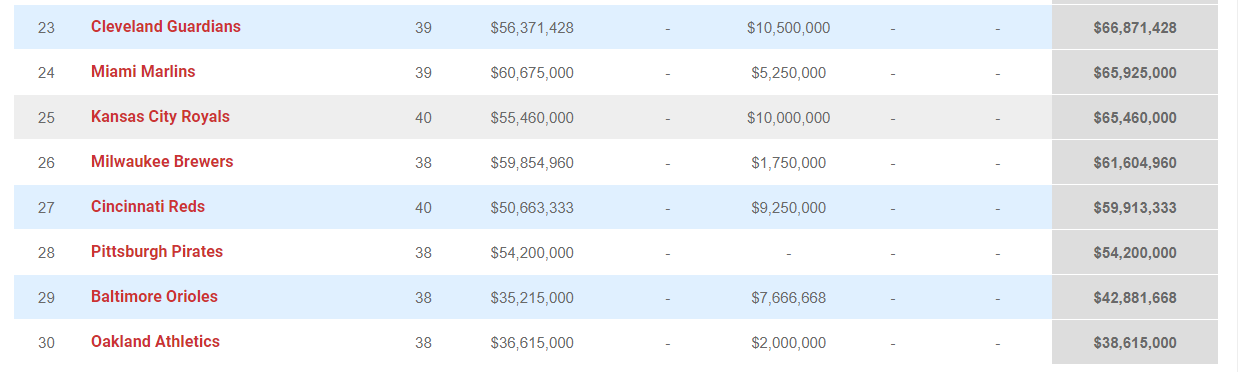This screenshot has height=372, width=1238.
Task: Open the Pittsburgh Pirates team link
Action: (157, 252)
